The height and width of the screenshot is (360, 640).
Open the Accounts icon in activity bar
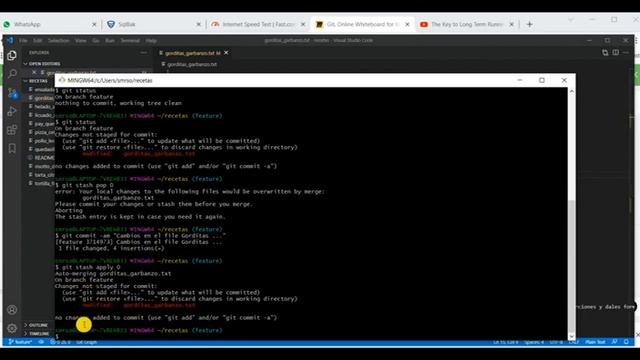point(12,310)
